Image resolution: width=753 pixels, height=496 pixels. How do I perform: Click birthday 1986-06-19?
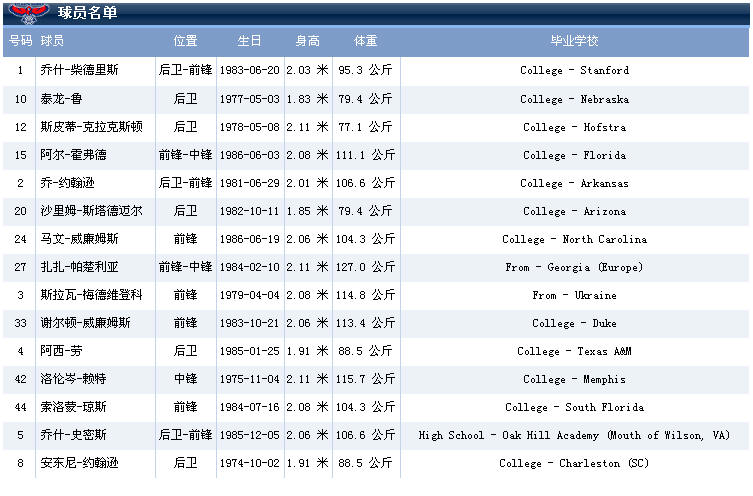click(249, 239)
